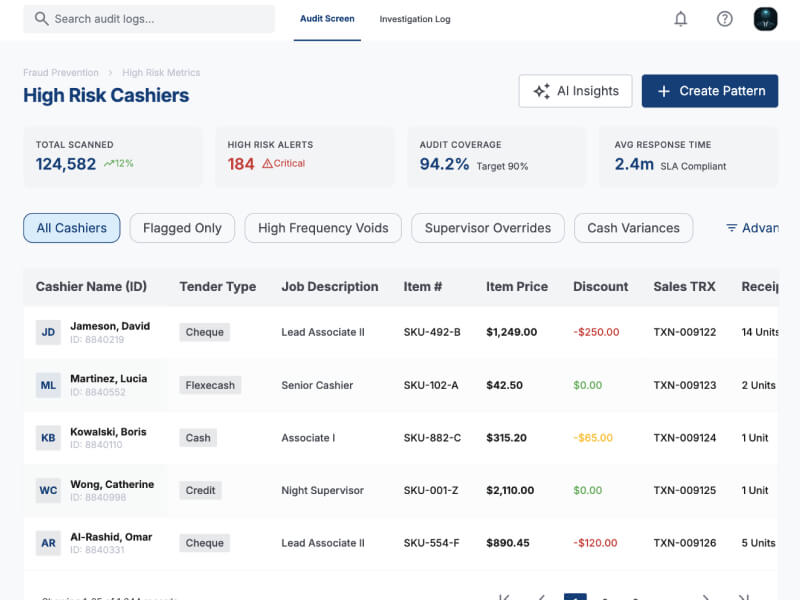Click the -$250.00 discount value
The width and height of the screenshot is (800, 600).
(x=596, y=332)
